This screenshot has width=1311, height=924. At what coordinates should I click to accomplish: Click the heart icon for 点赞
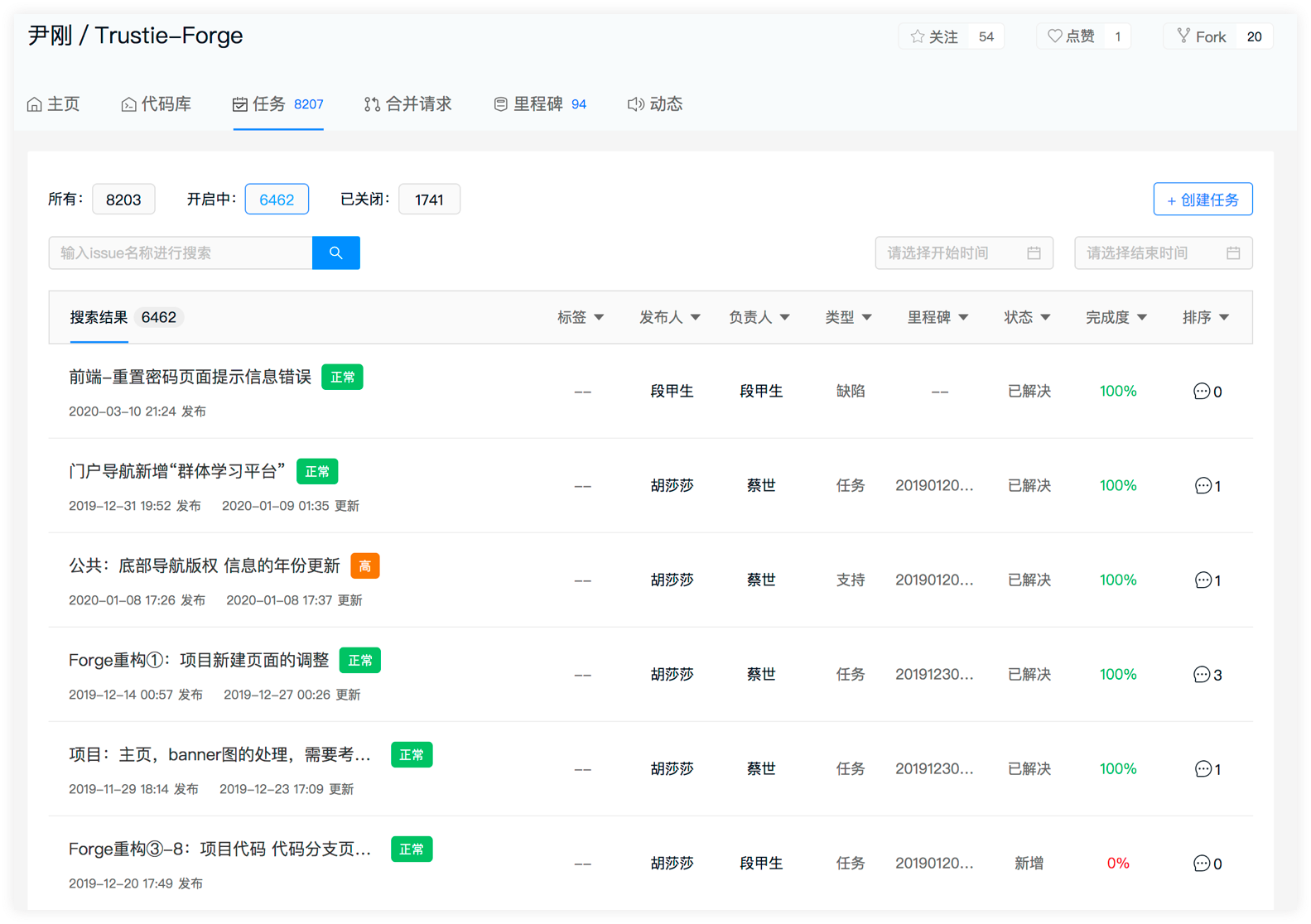point(1054,36)
